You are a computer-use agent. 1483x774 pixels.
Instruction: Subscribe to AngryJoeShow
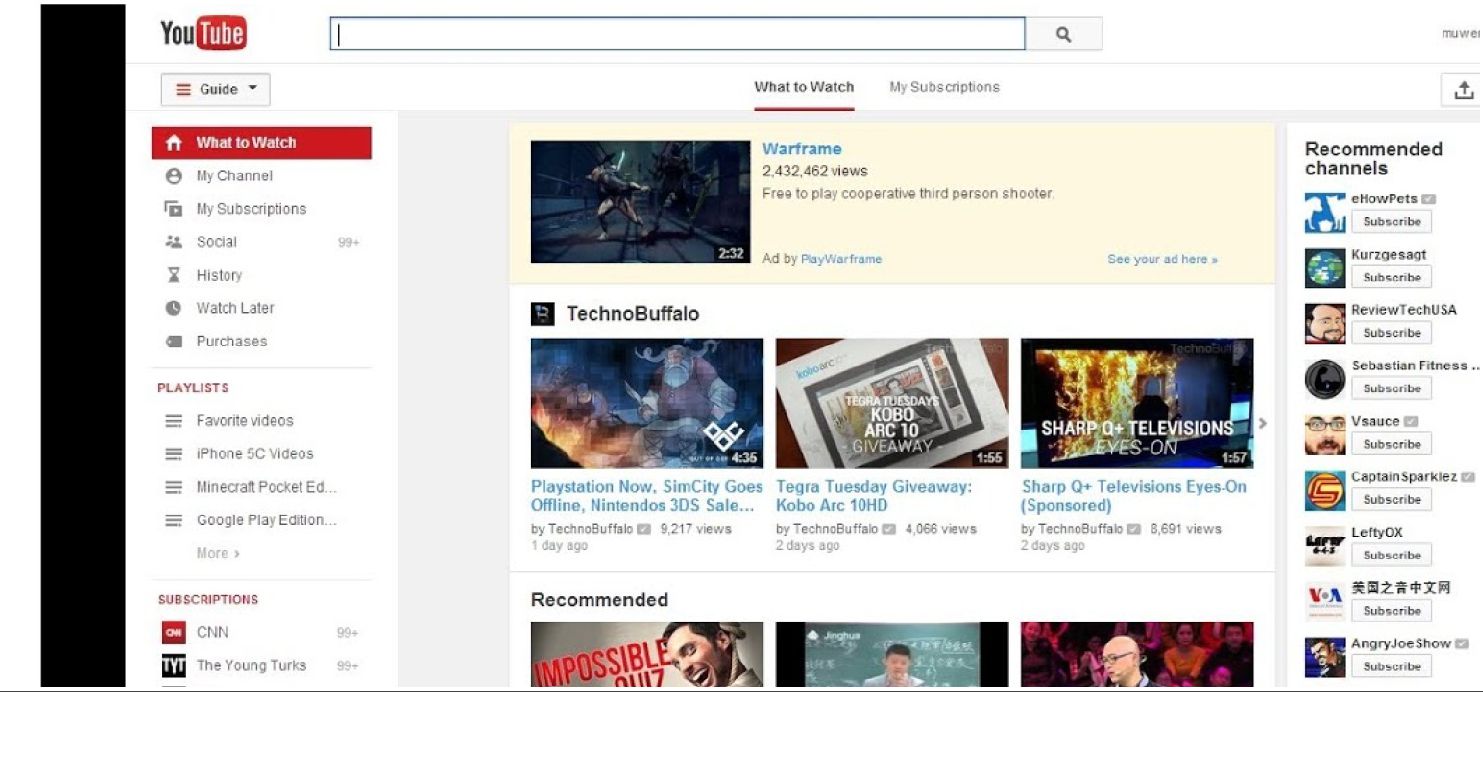coord(1392,666)
